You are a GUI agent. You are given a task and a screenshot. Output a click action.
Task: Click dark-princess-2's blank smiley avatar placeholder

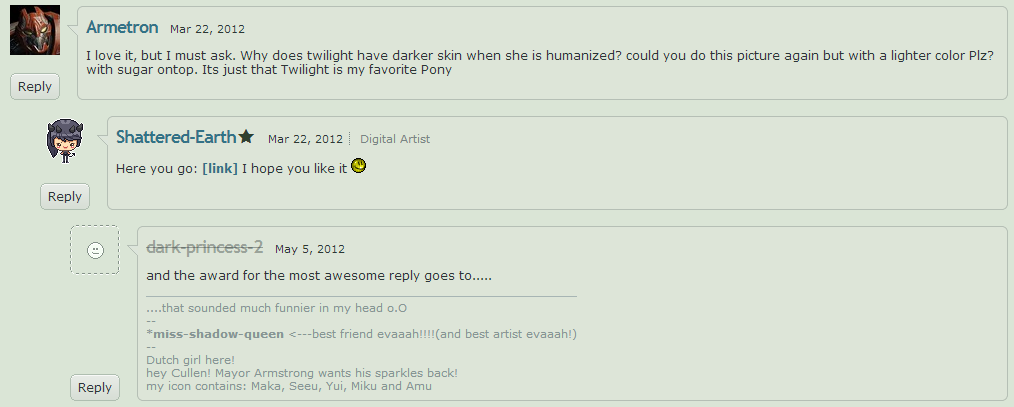coord(95,250)
